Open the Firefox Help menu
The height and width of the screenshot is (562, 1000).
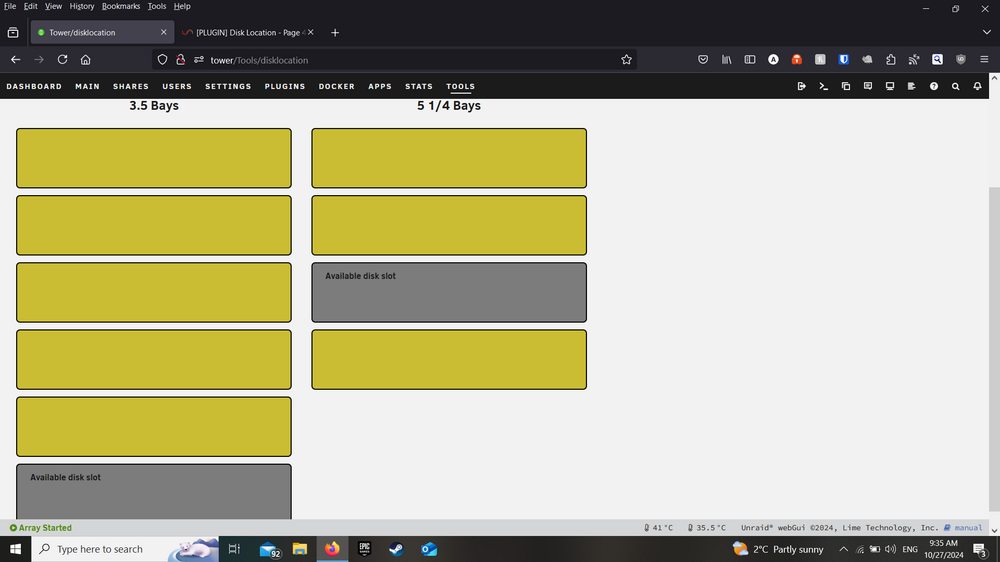pos(182,6)
